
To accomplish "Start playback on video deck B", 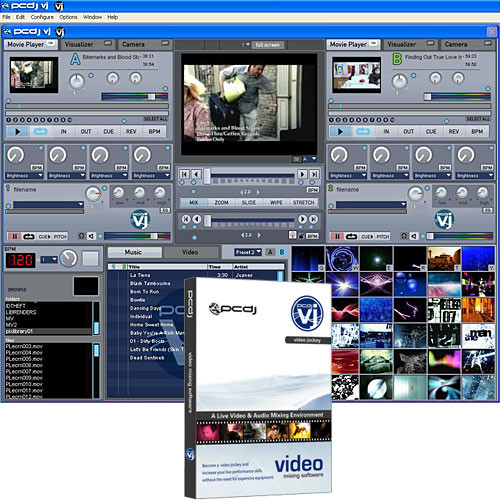I will click(340, 132).
